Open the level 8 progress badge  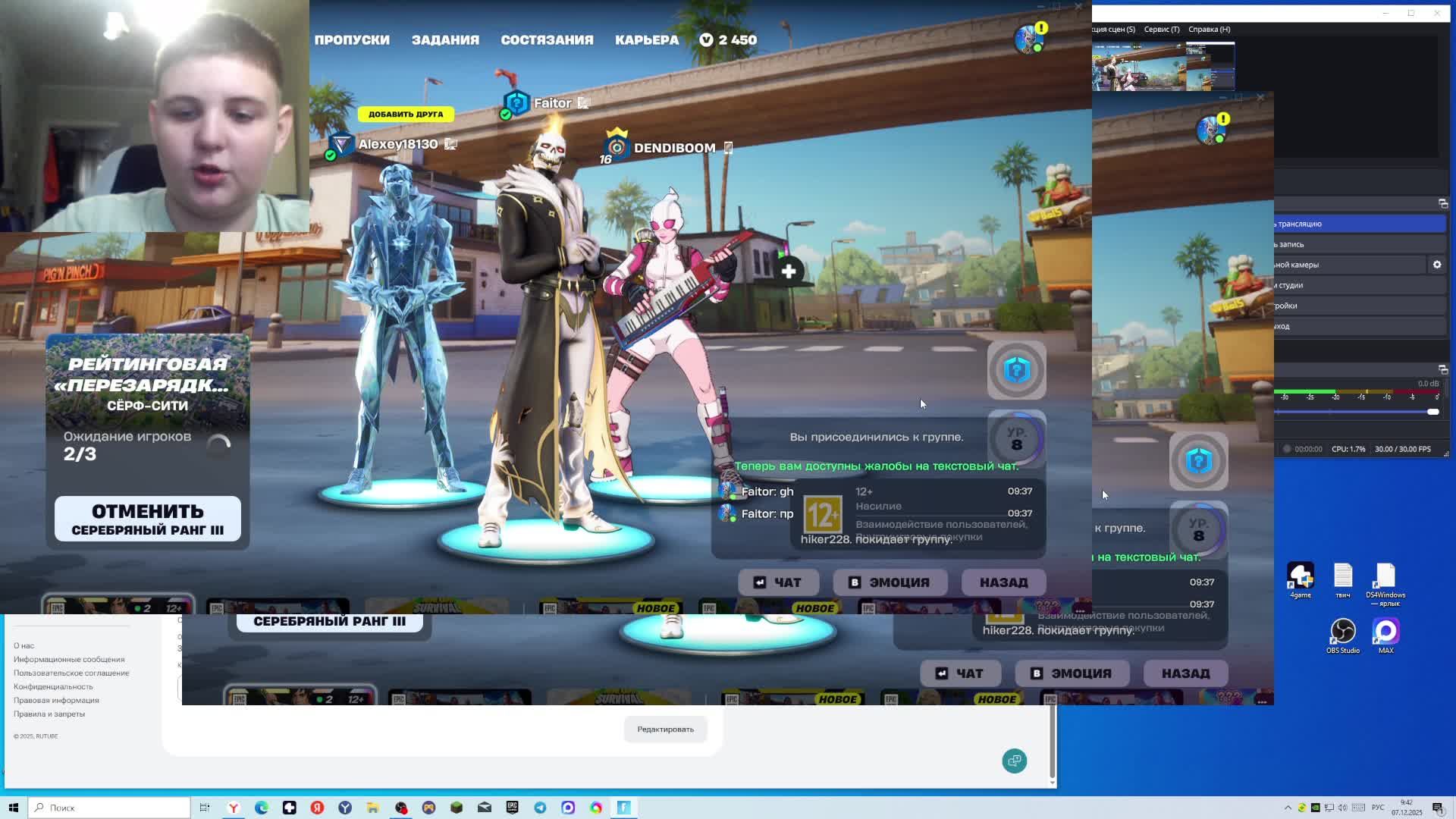click(x=1016, y=439)
